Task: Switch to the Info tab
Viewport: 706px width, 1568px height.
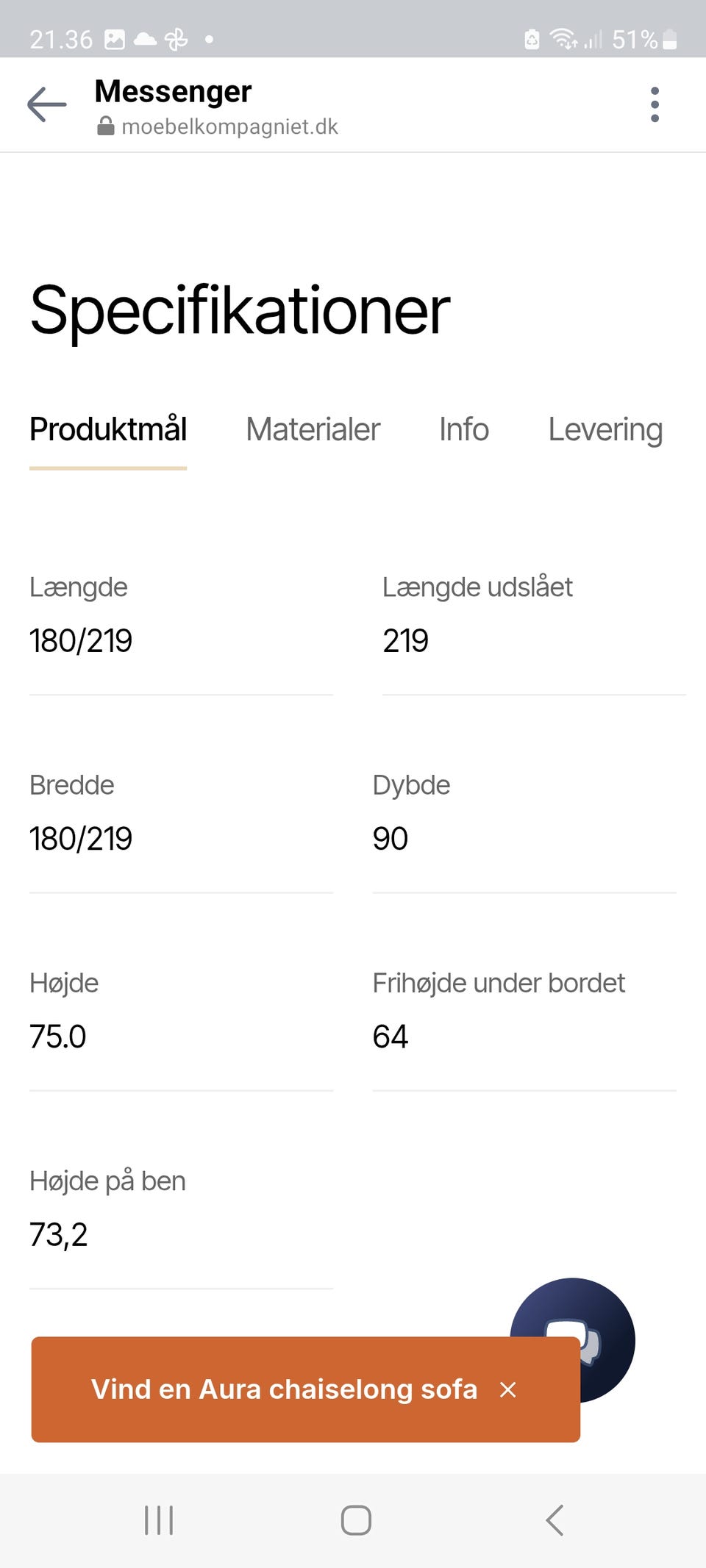Action: pyautogui.click(x=463, y=429)
